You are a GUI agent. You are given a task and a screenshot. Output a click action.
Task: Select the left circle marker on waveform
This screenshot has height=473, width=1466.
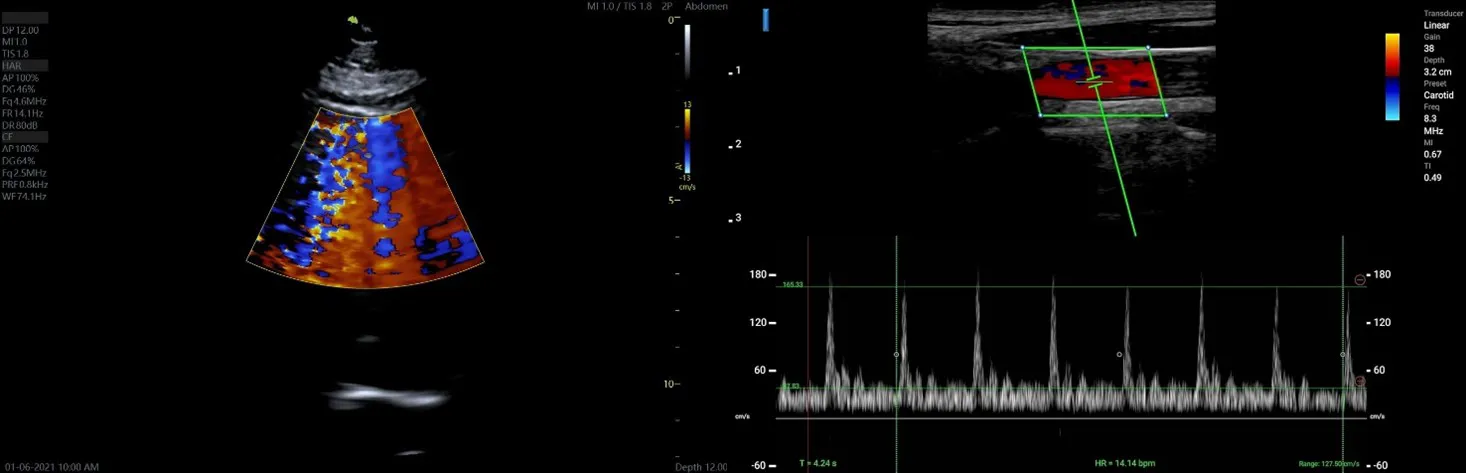point(896,354)
